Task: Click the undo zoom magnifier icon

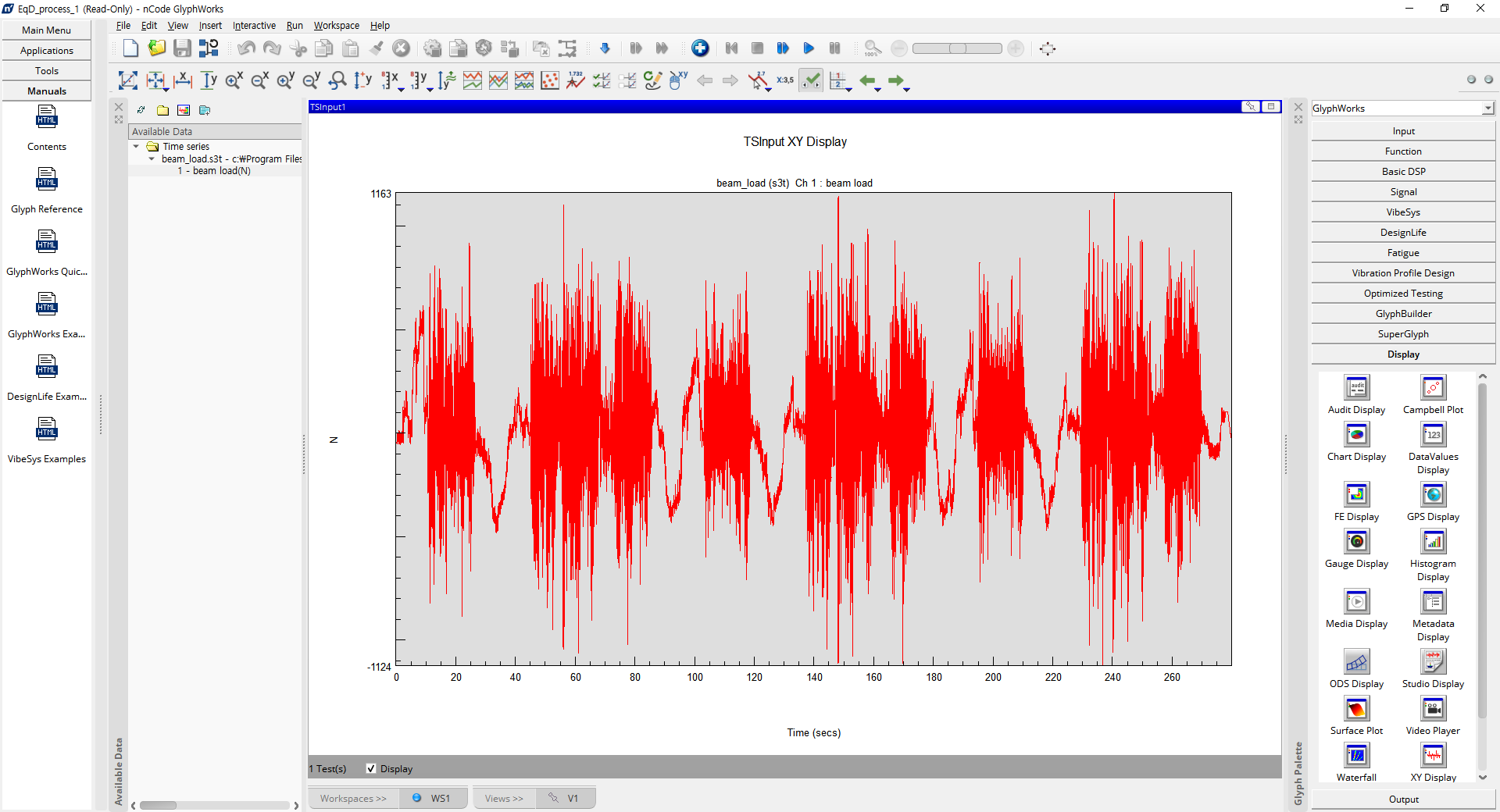Action: click(x=337, y=80)
